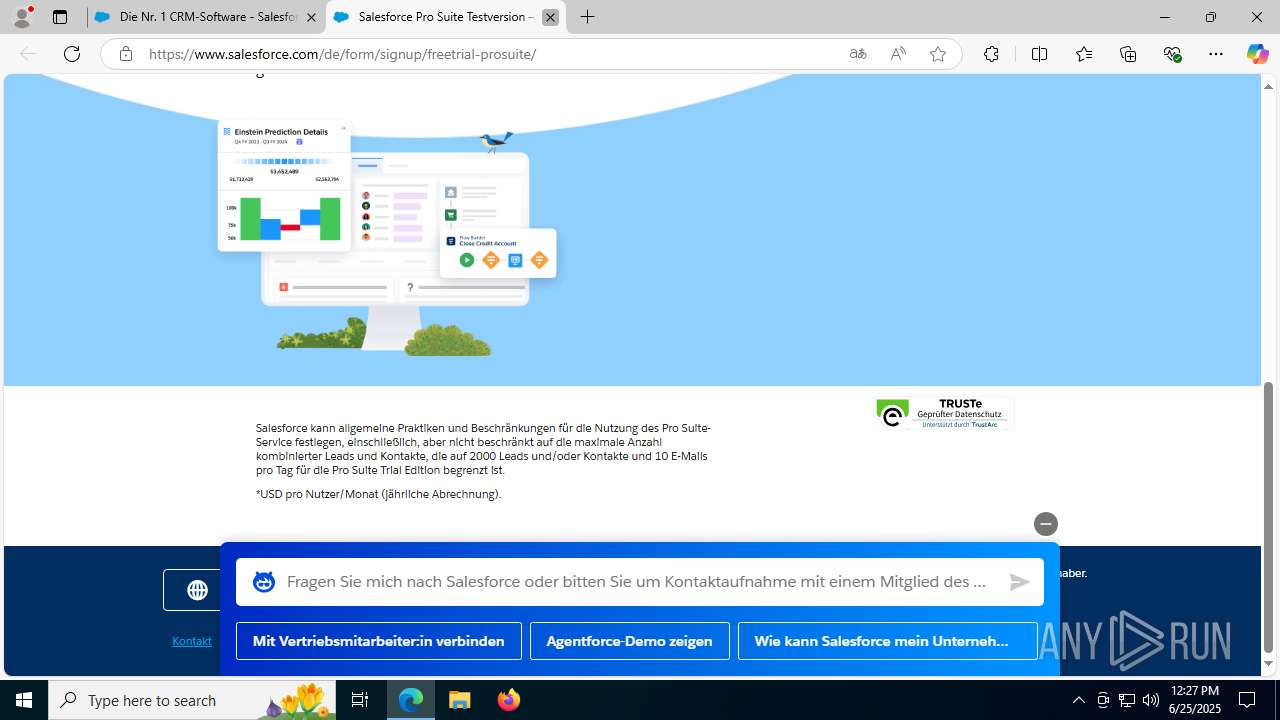
Task: Send the chat message
Action: coord(1019,582)
